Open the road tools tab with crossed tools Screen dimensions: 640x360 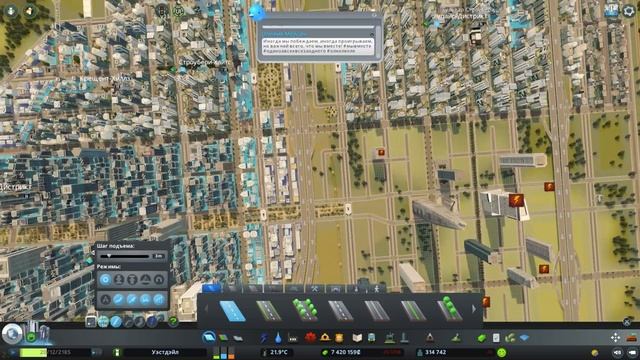[x=315, y=289]
